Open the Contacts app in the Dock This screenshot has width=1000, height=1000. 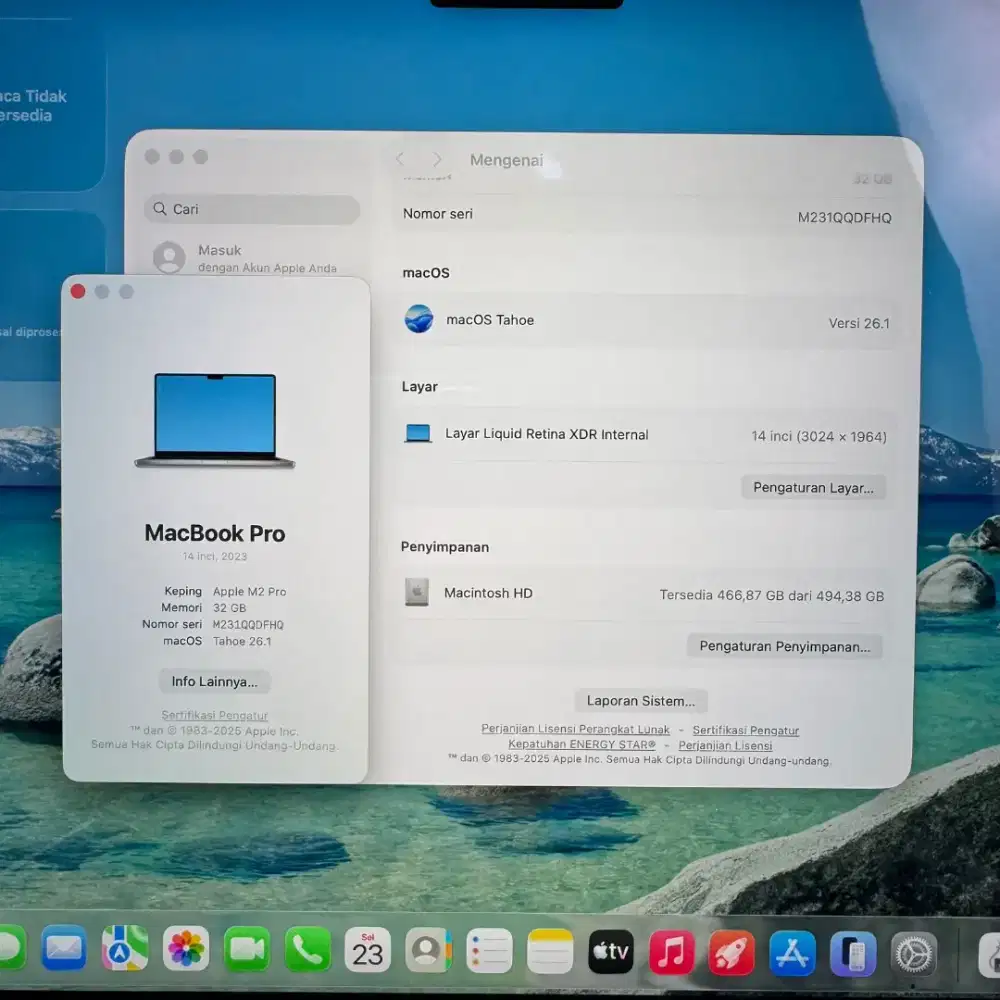[x=429, y=950]
